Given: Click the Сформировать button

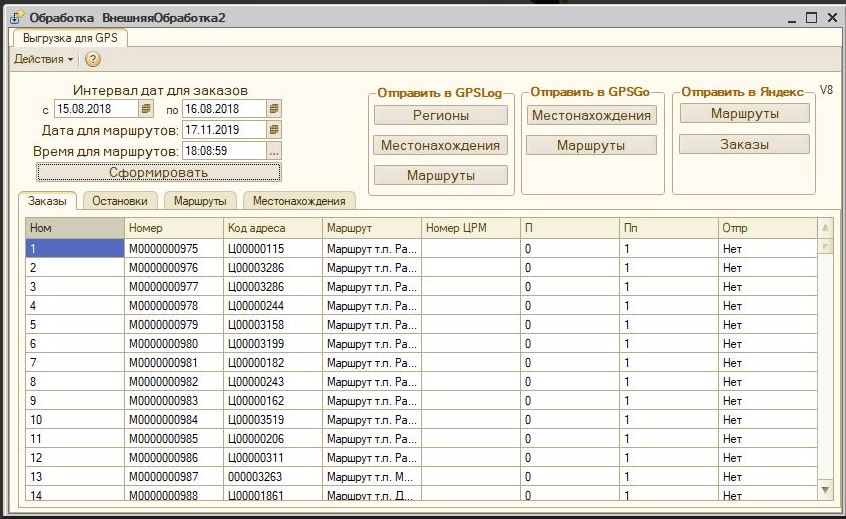Looking at the screenshot, I should pos(159,173).
